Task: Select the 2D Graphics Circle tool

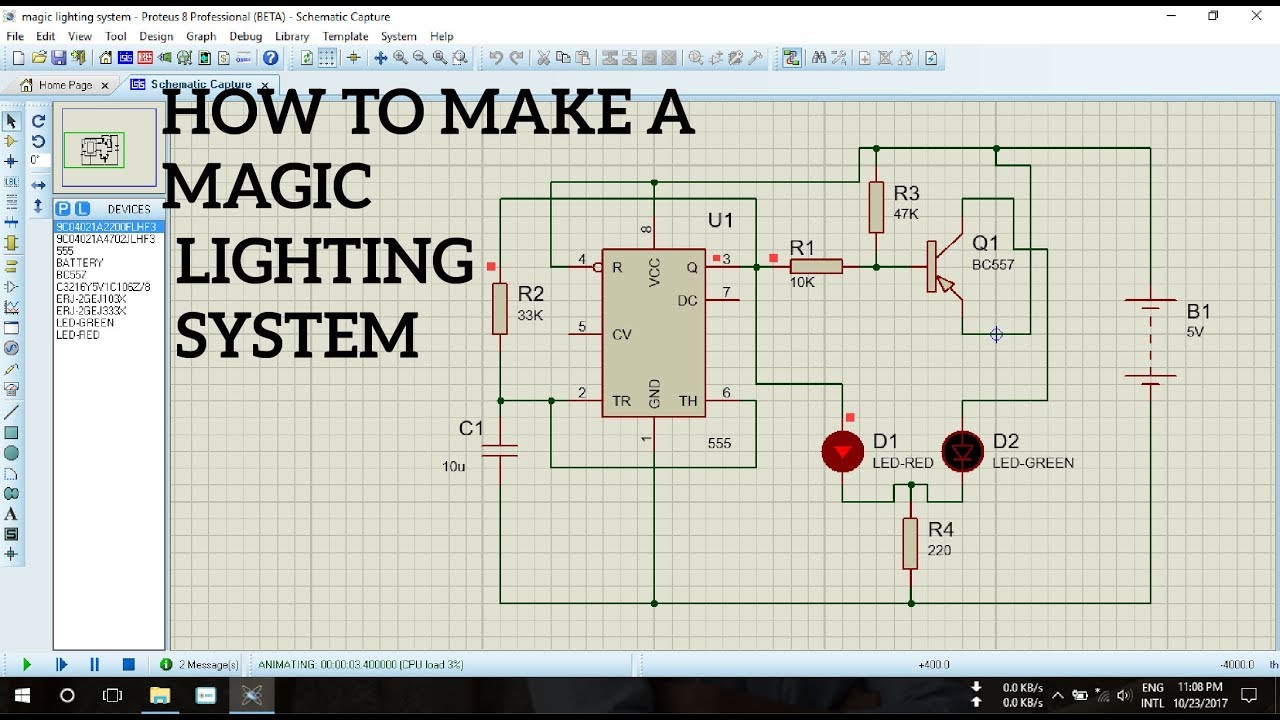Action: click(11, 453)
